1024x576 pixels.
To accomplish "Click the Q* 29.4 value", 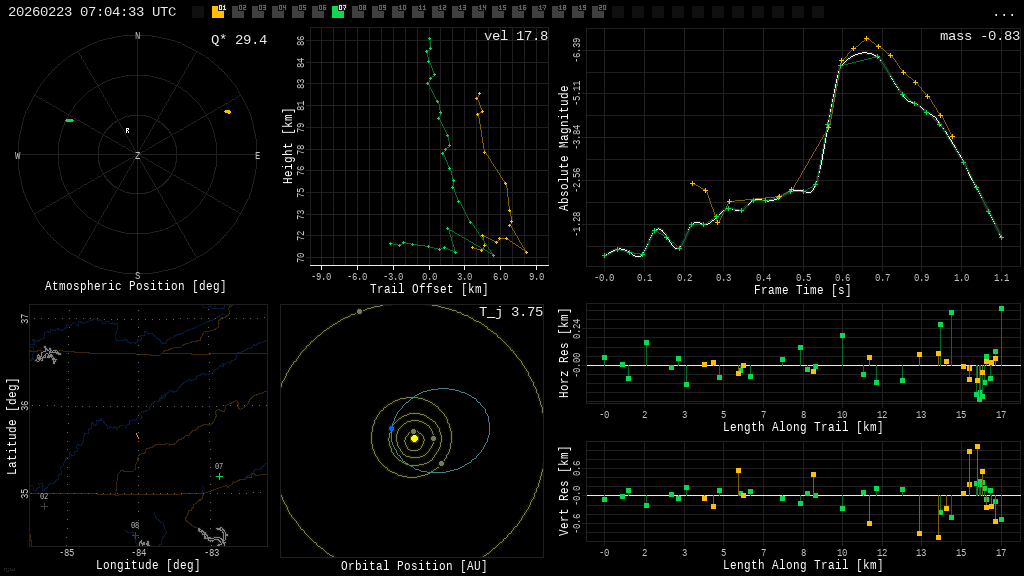I will pyautogui.click(x=238, y=40).
